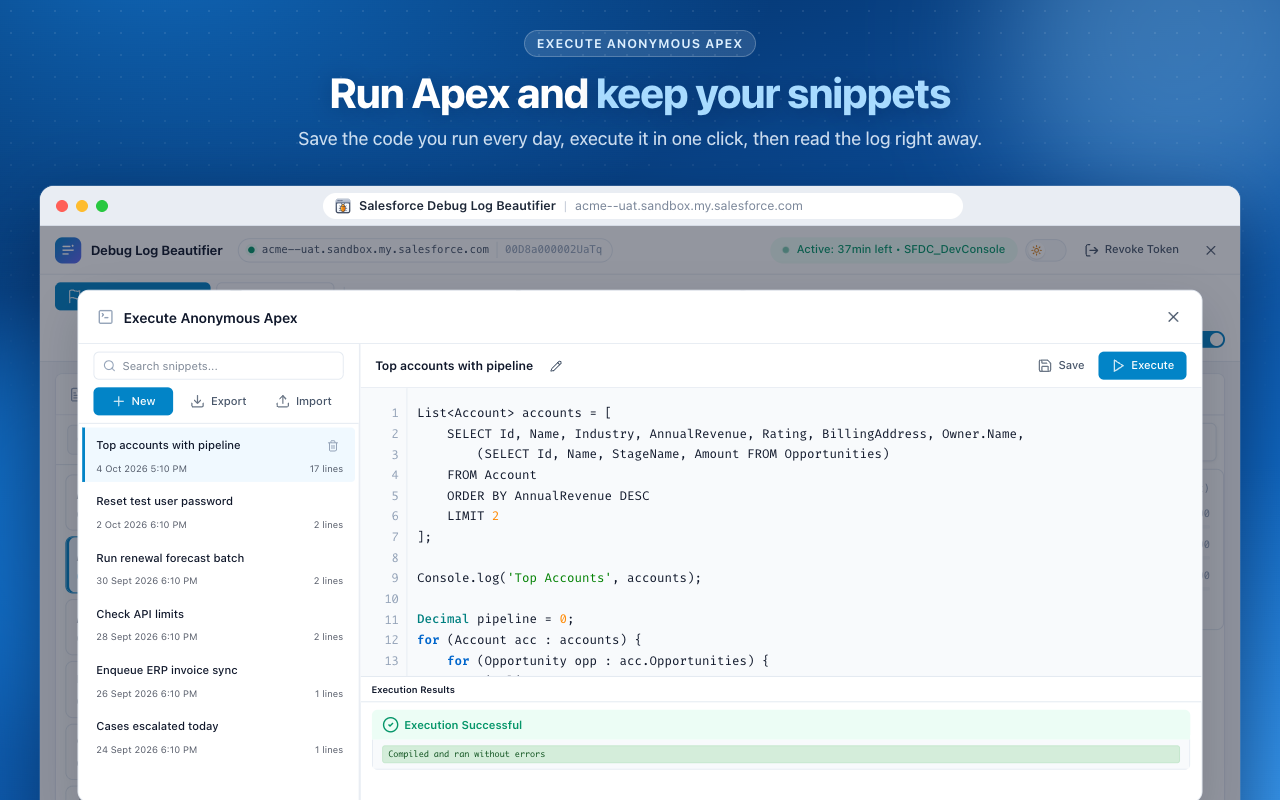1280x800 pixels.
Task: Open the Cases escalated today snippet
Action: tap(219, 737)
